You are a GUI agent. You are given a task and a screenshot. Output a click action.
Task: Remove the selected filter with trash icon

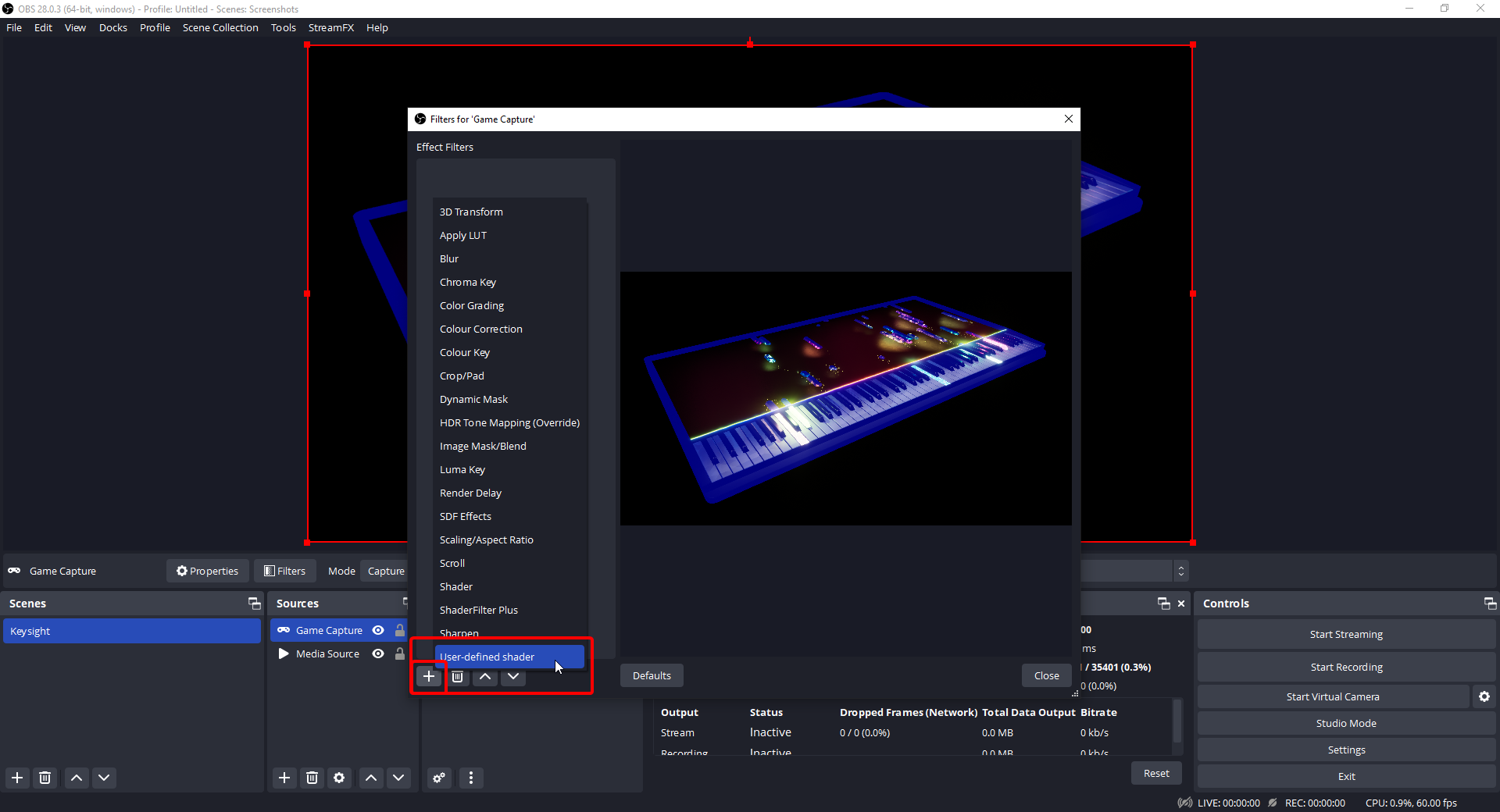[x=458, y=676]
